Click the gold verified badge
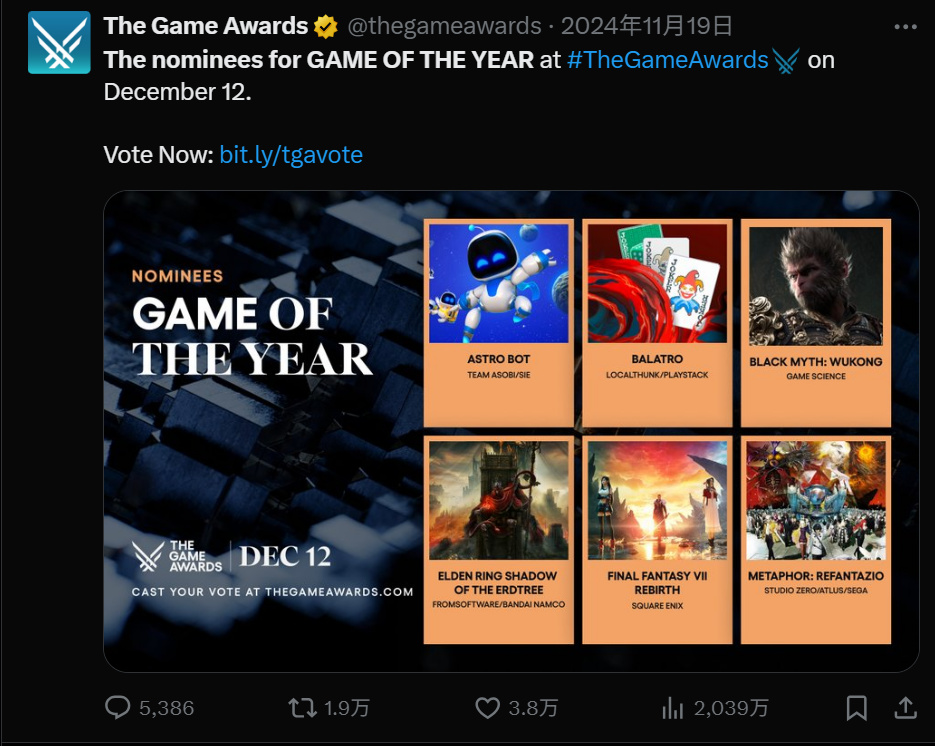935x746 pixels. tap(326, 26)
